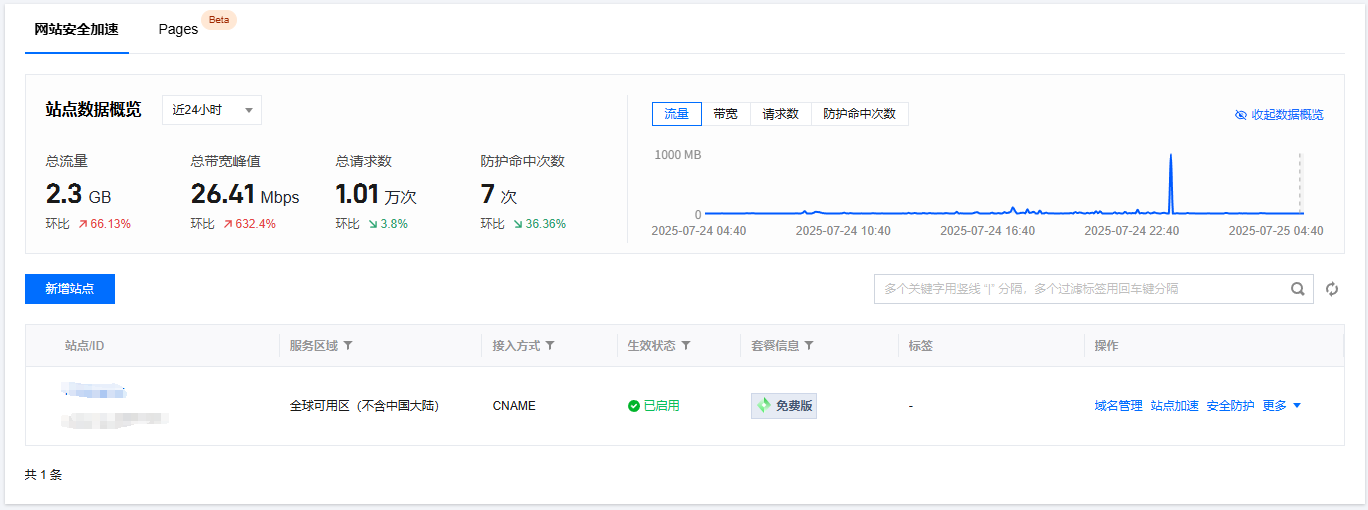Click the search magnifier icon
Viewport: 1368px width, 510px height.
(1298, 289)
